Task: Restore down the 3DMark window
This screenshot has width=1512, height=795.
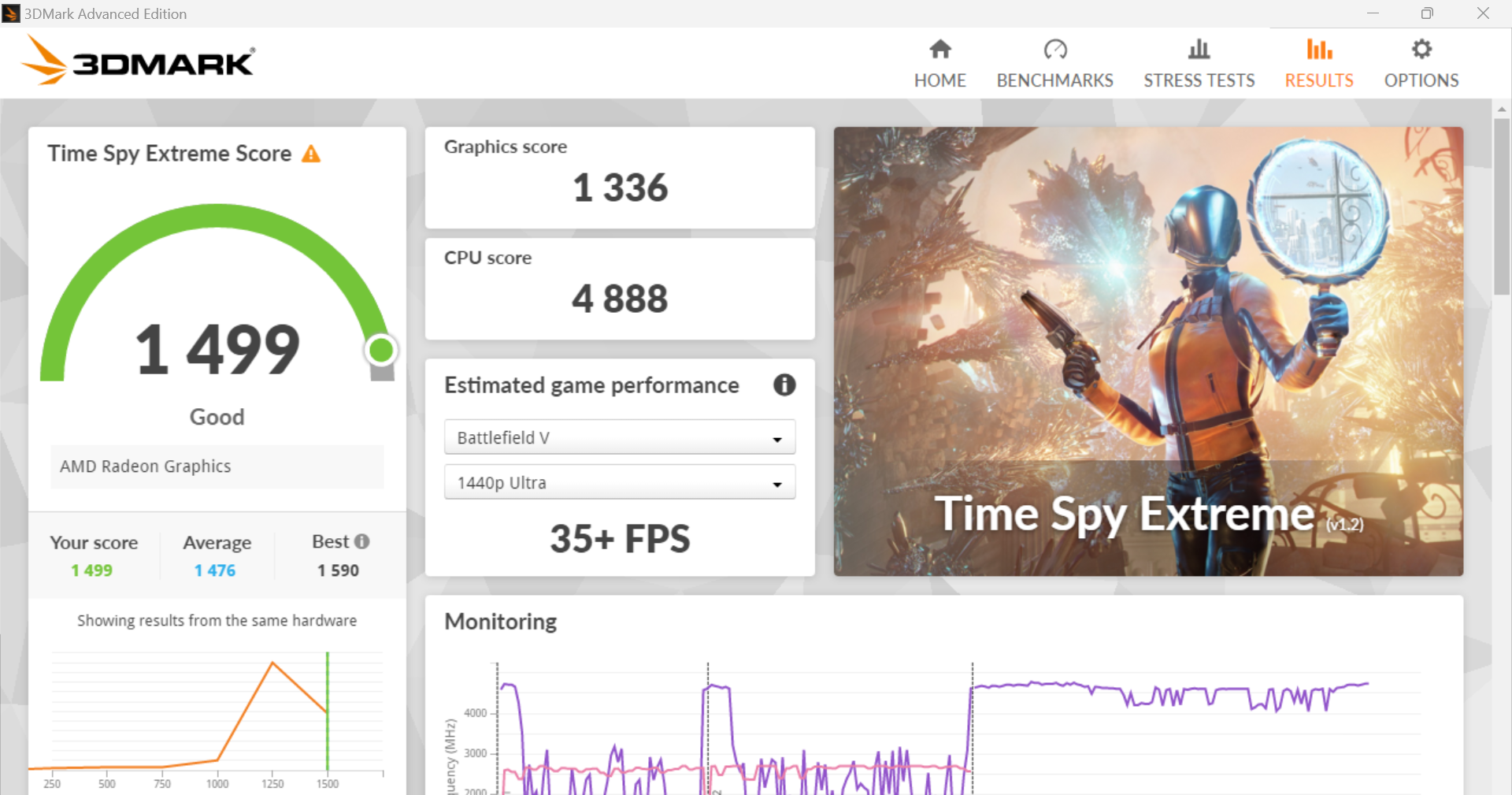Action: 1427,13
